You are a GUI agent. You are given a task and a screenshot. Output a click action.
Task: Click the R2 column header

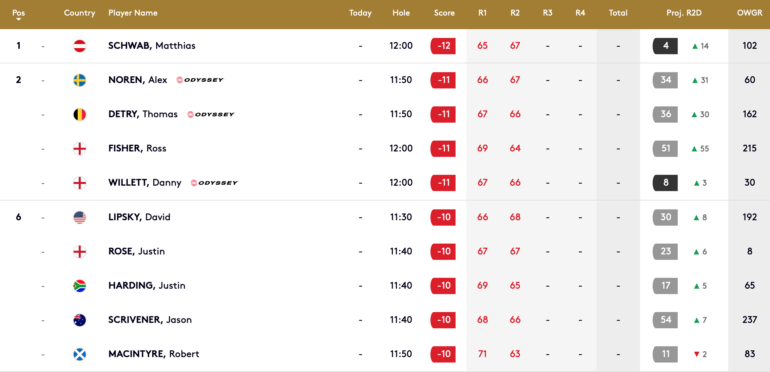(515, 13)
